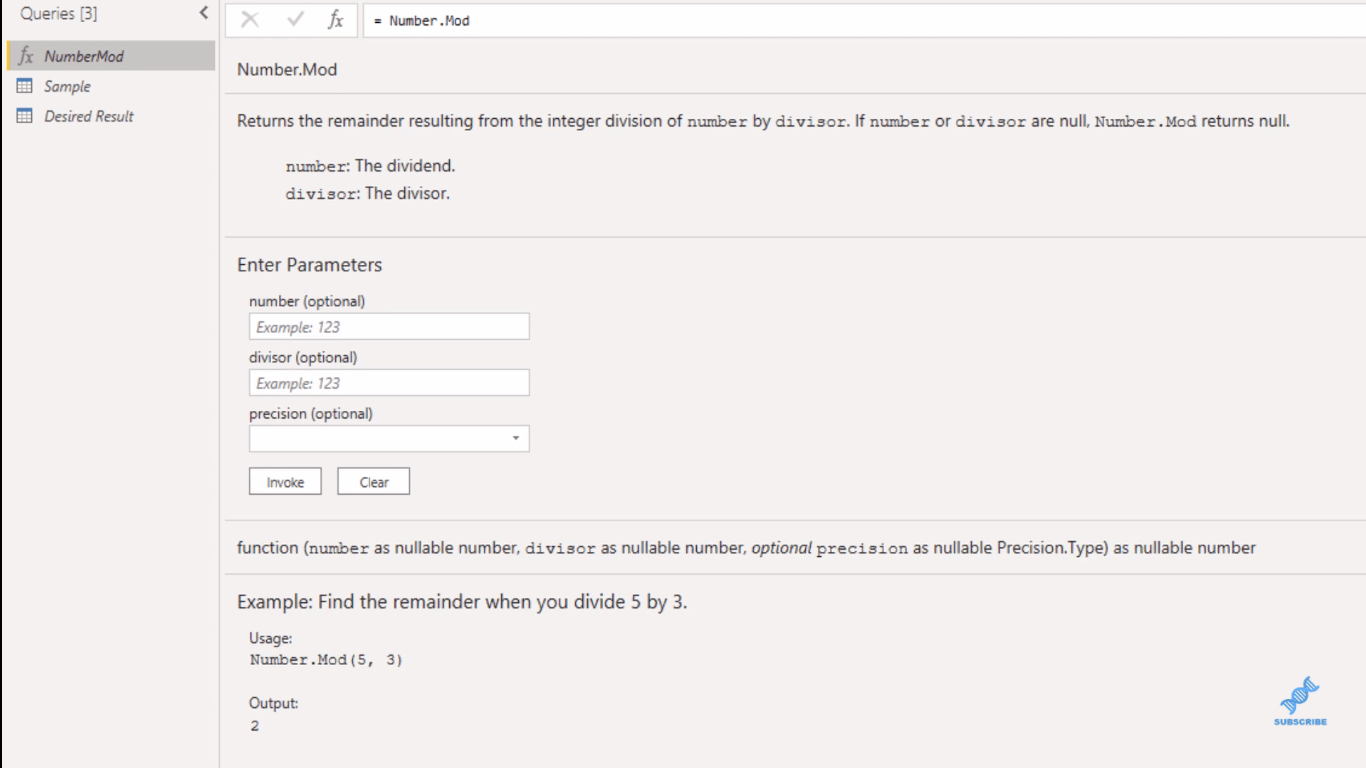The height and width of the screenshot is (768, 1366).
Task: Click the table icon beside Desired Result
Action: tap(25, 116)
